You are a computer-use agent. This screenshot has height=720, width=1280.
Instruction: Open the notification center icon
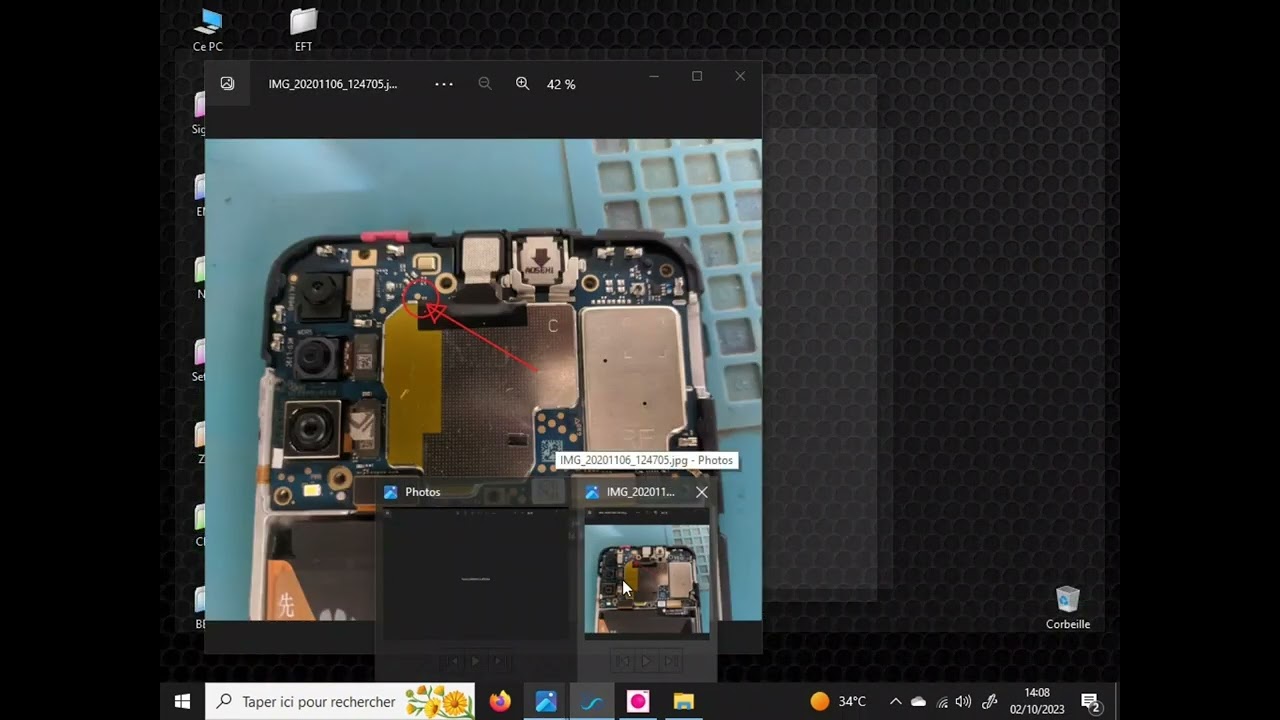[1090, 702]
